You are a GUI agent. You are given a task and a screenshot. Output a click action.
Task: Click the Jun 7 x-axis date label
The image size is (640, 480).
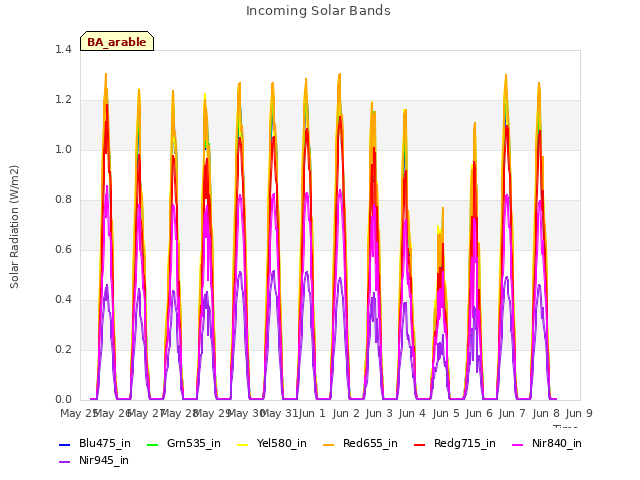tap(512, 413)
